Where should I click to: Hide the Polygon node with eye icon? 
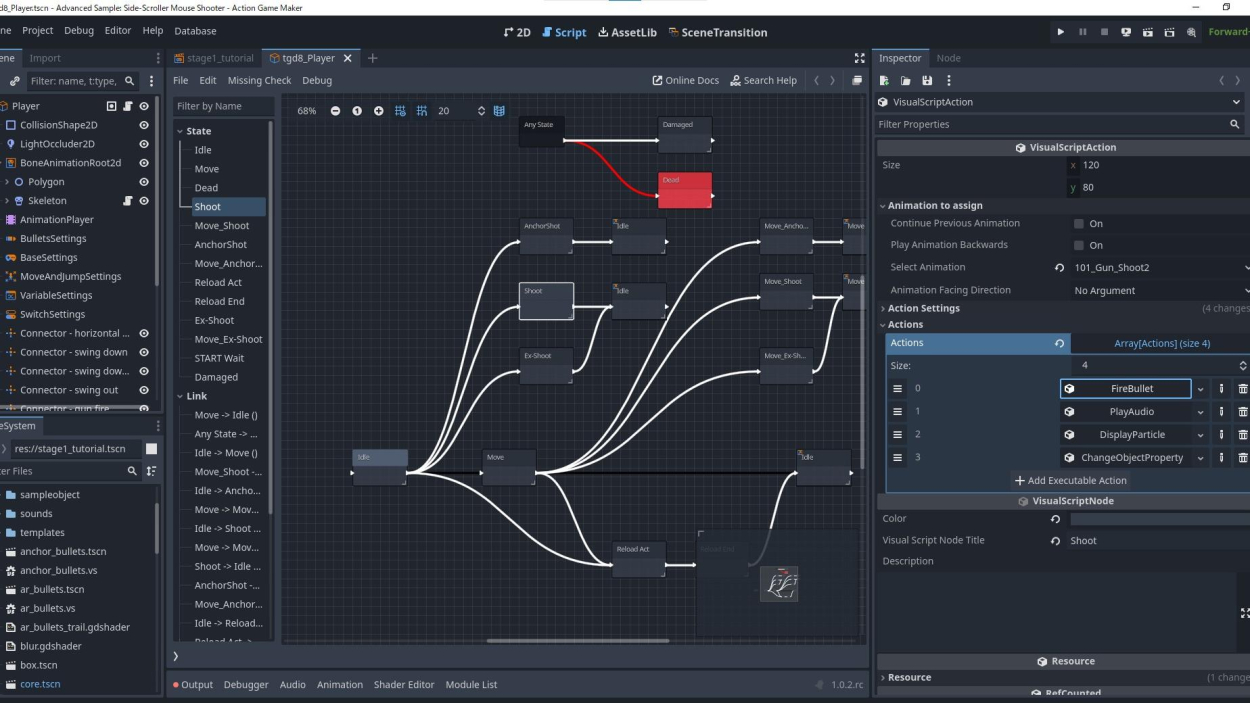pyautogui.click(x=144, y=182)
